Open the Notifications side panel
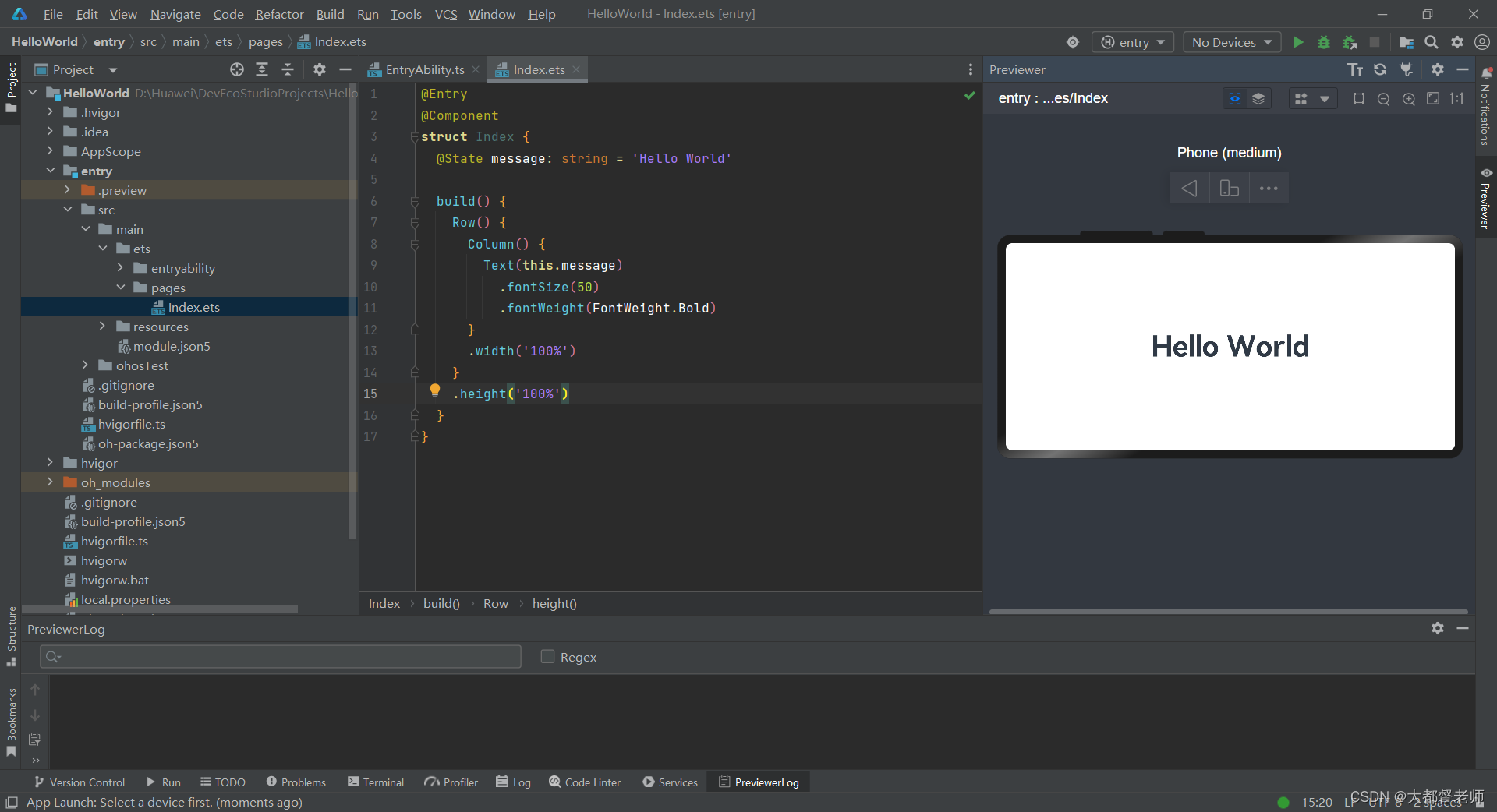This screenshot has height=812, width=1497. (x=1485, y=107)
